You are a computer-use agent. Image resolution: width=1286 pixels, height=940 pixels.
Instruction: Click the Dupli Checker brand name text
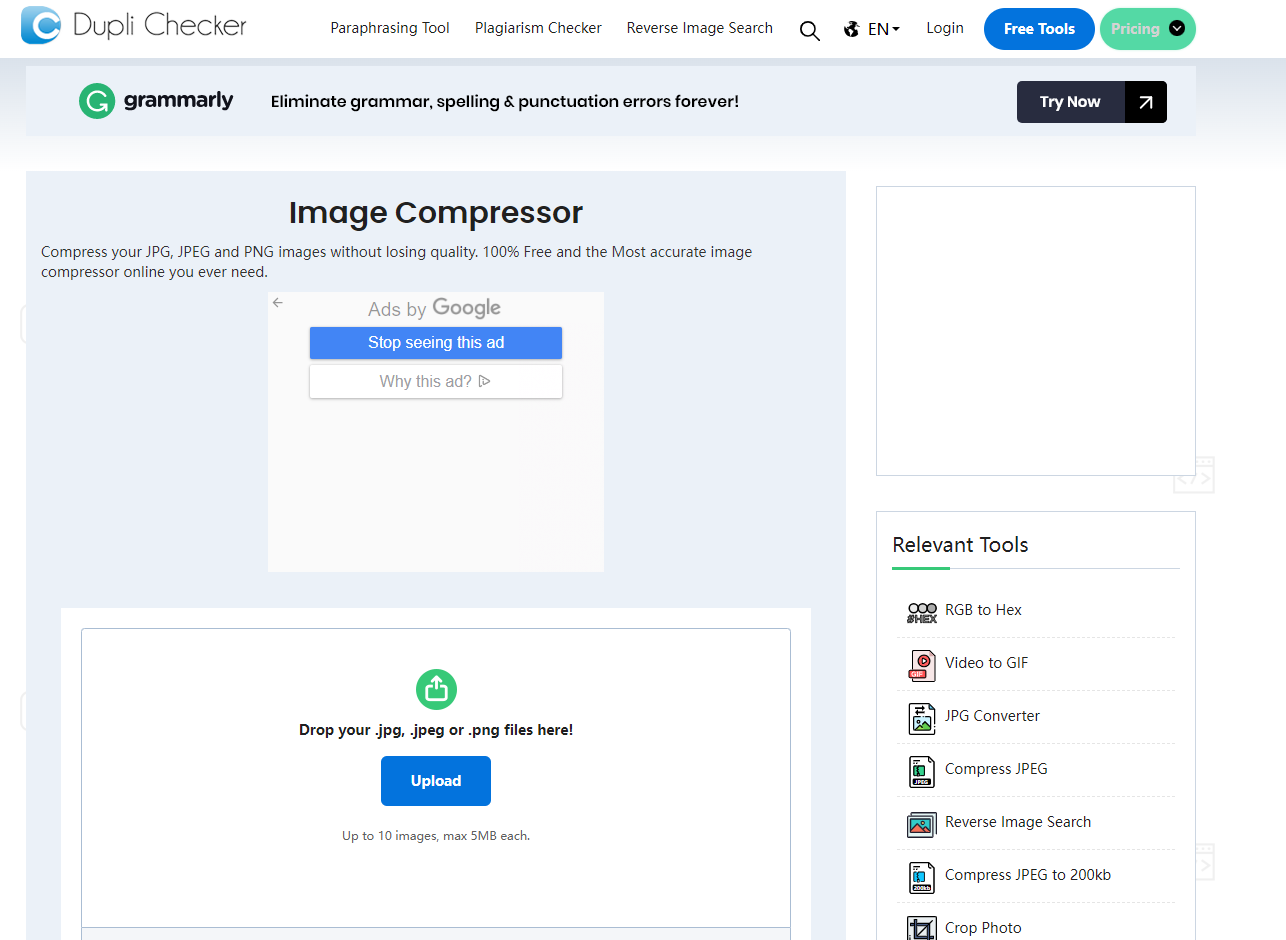pos(160,25)
